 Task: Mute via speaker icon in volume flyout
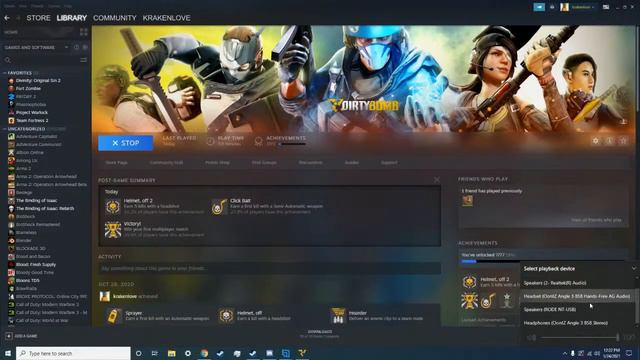click(531, 338)
